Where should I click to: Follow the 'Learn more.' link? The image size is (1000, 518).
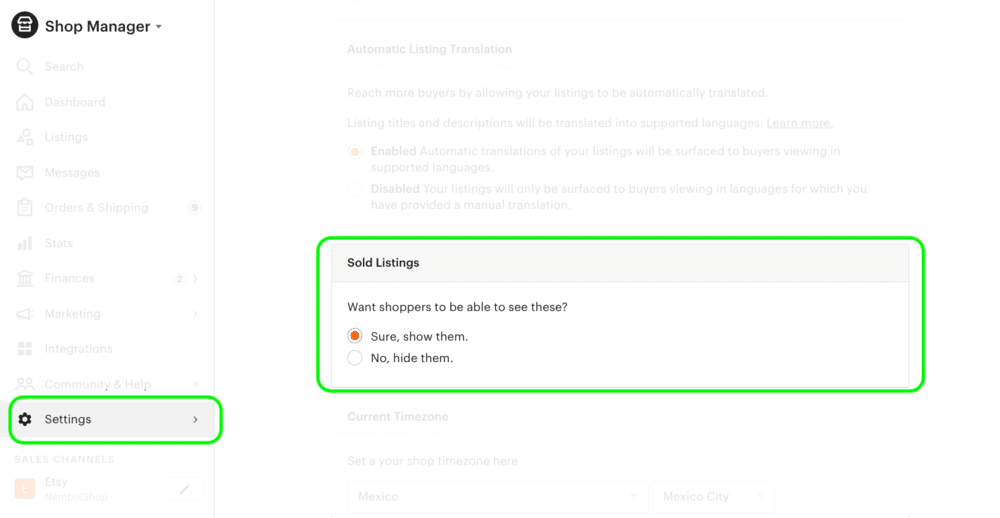point(800,123)
